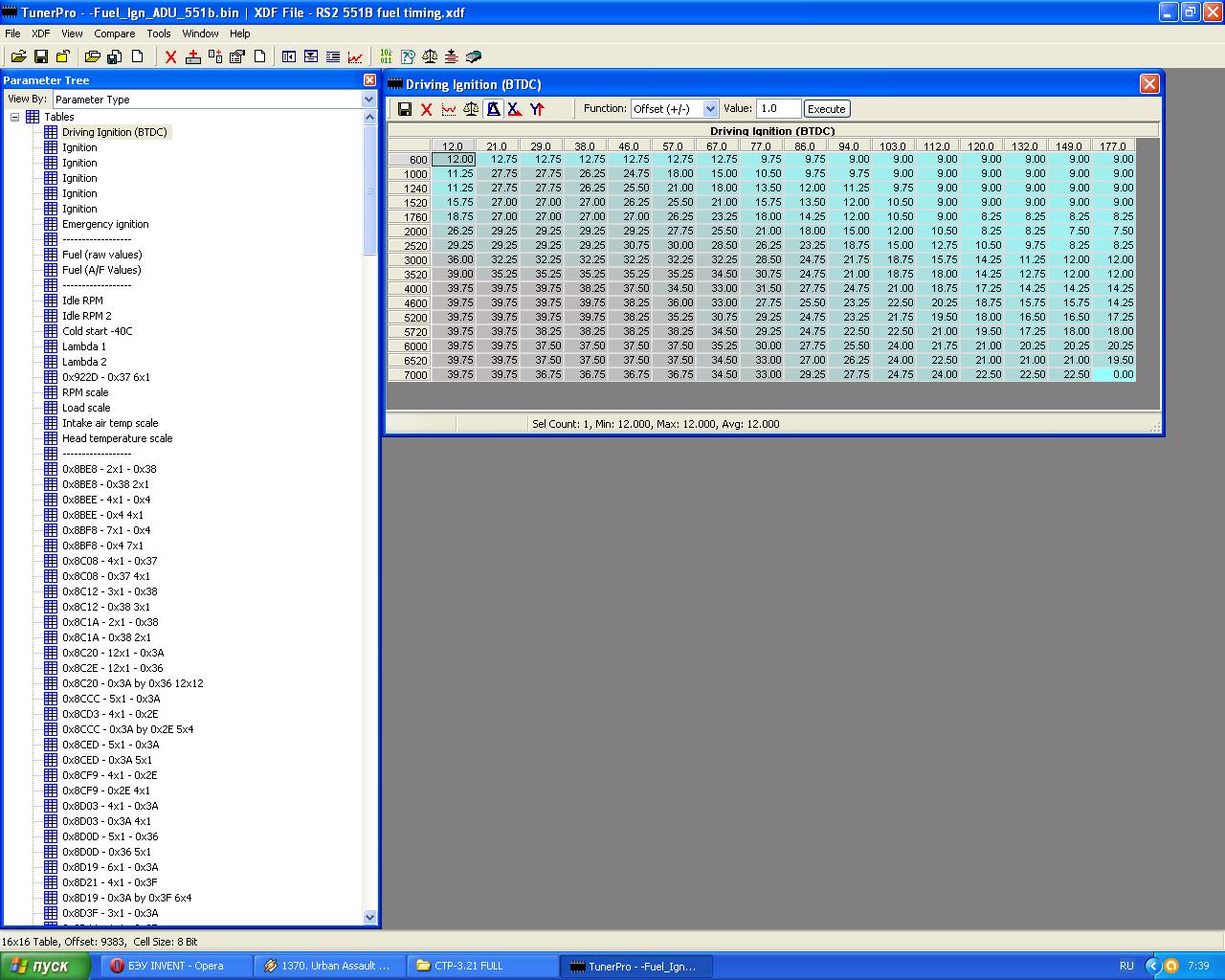The height and width of the screenshot is (980, 1225).
Task: Click the save floppy icon in main toolbar
Action: pyautogui.click(x=40, y=56)
